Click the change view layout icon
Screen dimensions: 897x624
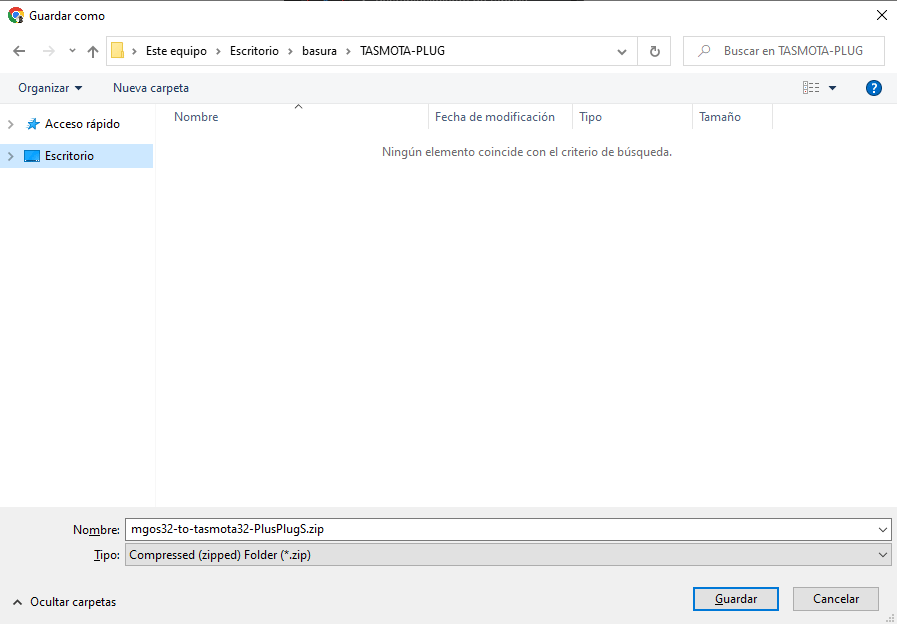(811, 88)
